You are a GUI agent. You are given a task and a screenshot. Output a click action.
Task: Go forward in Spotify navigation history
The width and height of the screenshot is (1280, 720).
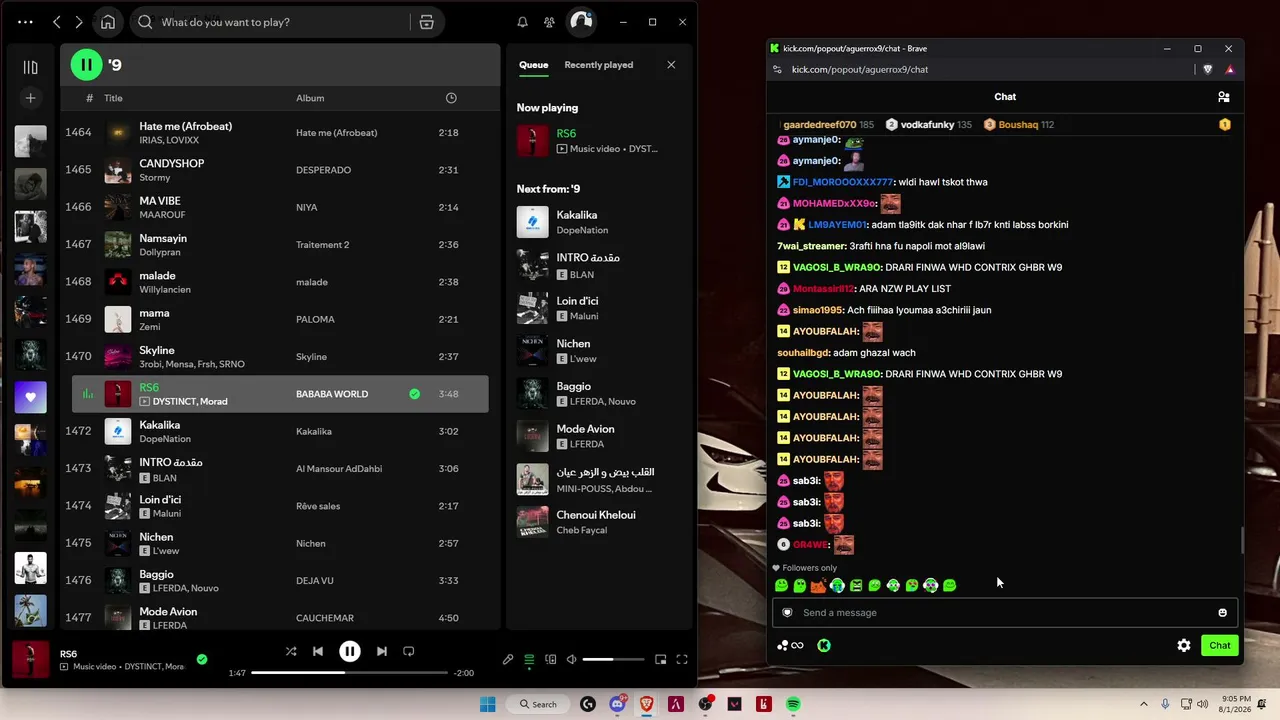tap(79, 22)
